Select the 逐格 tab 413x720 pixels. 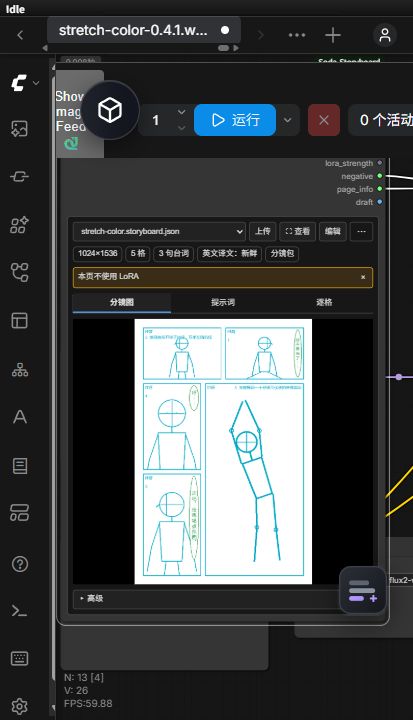coord(324,302)
